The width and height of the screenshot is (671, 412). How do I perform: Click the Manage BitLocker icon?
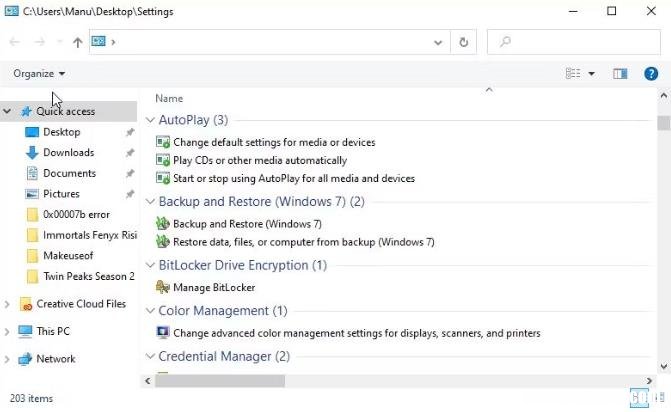pos(163,287)
